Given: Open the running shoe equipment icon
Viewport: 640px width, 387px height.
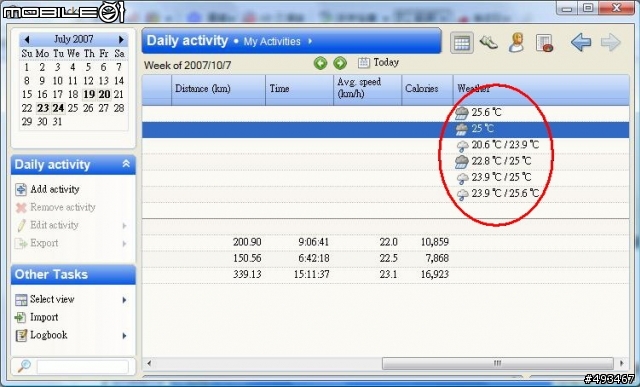Looking at the screenshot, I should point(489,42).
